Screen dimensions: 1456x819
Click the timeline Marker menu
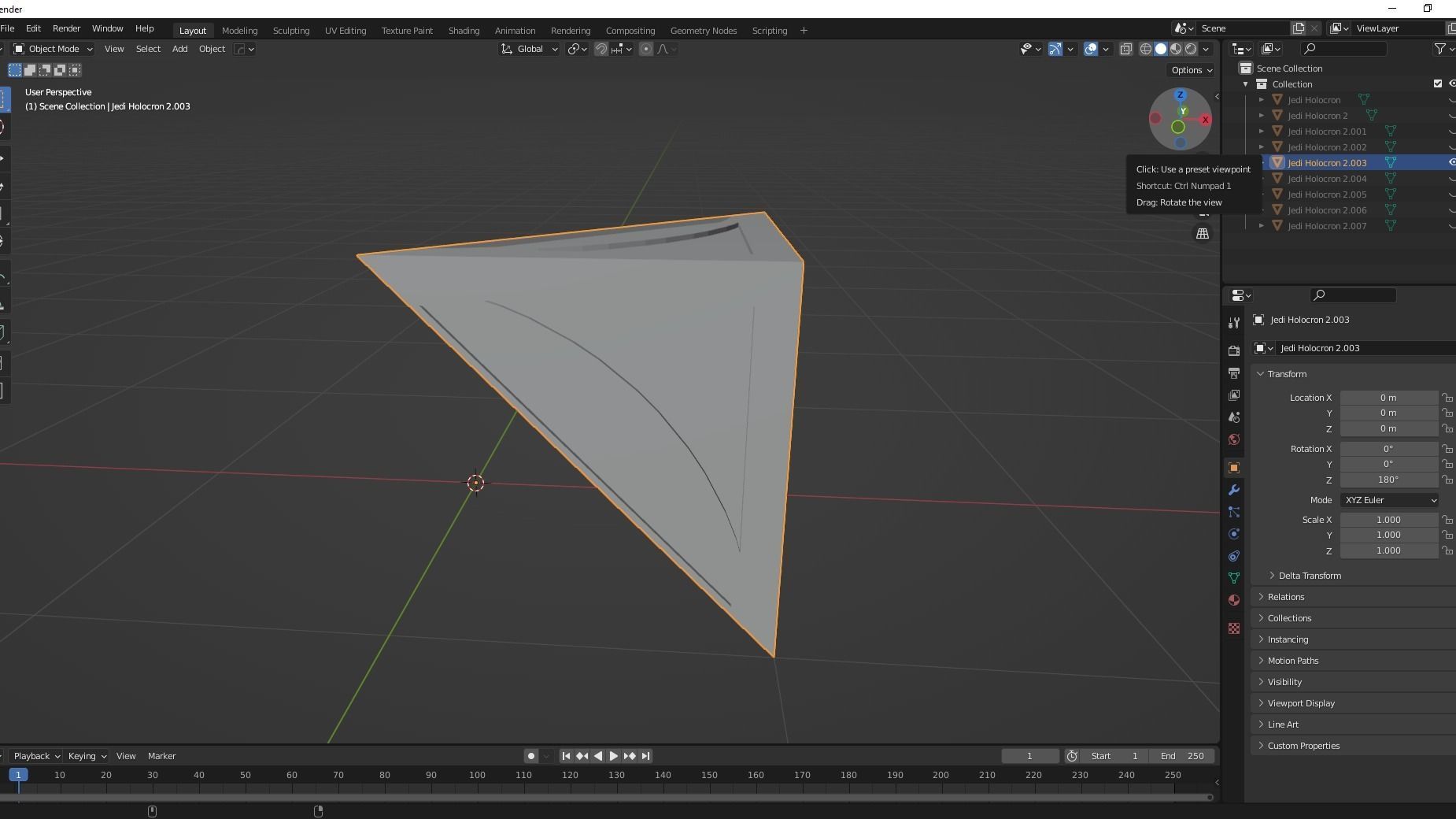[x=161, y=756]
